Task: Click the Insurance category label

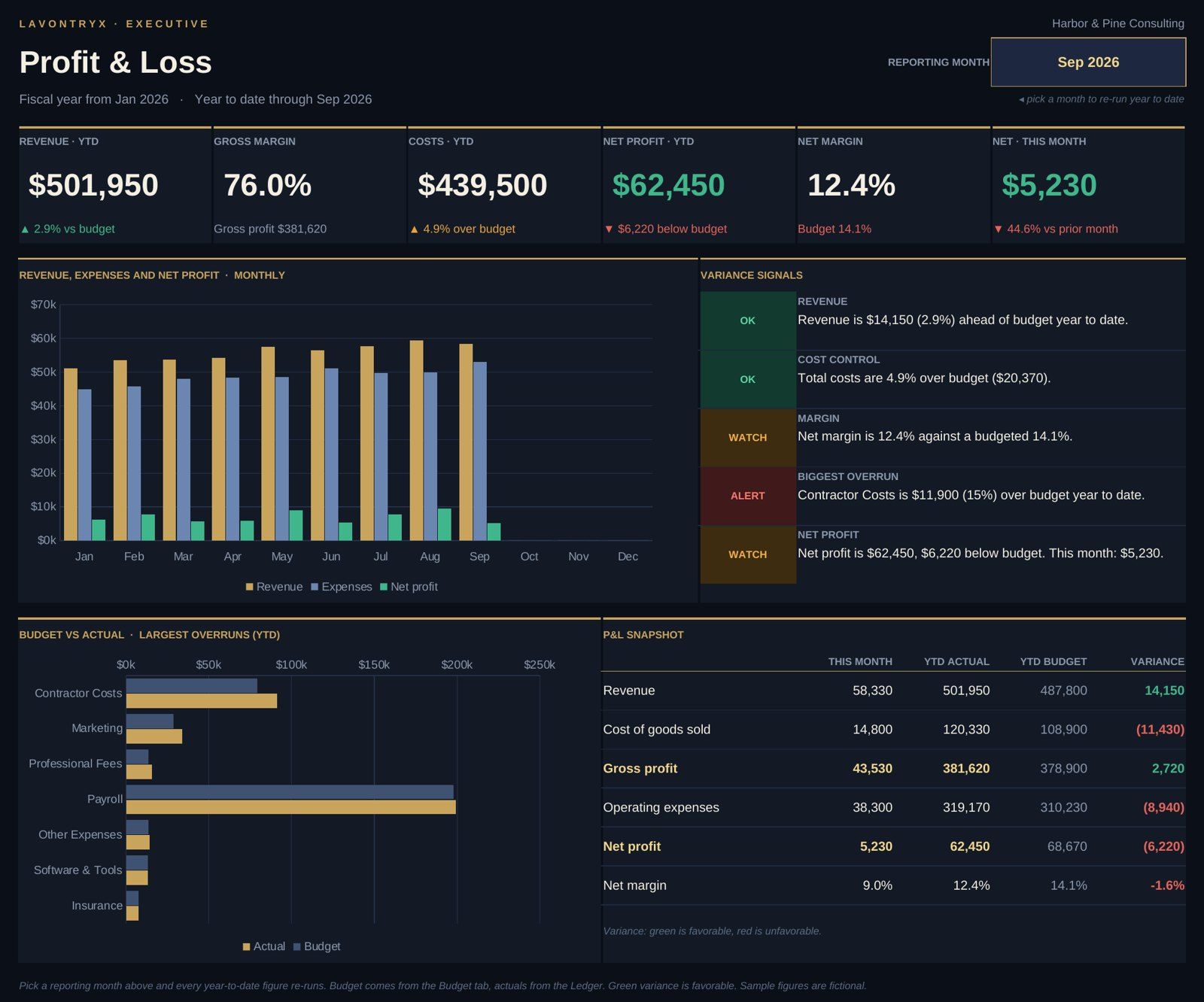Action: click(x=97, y=906)
